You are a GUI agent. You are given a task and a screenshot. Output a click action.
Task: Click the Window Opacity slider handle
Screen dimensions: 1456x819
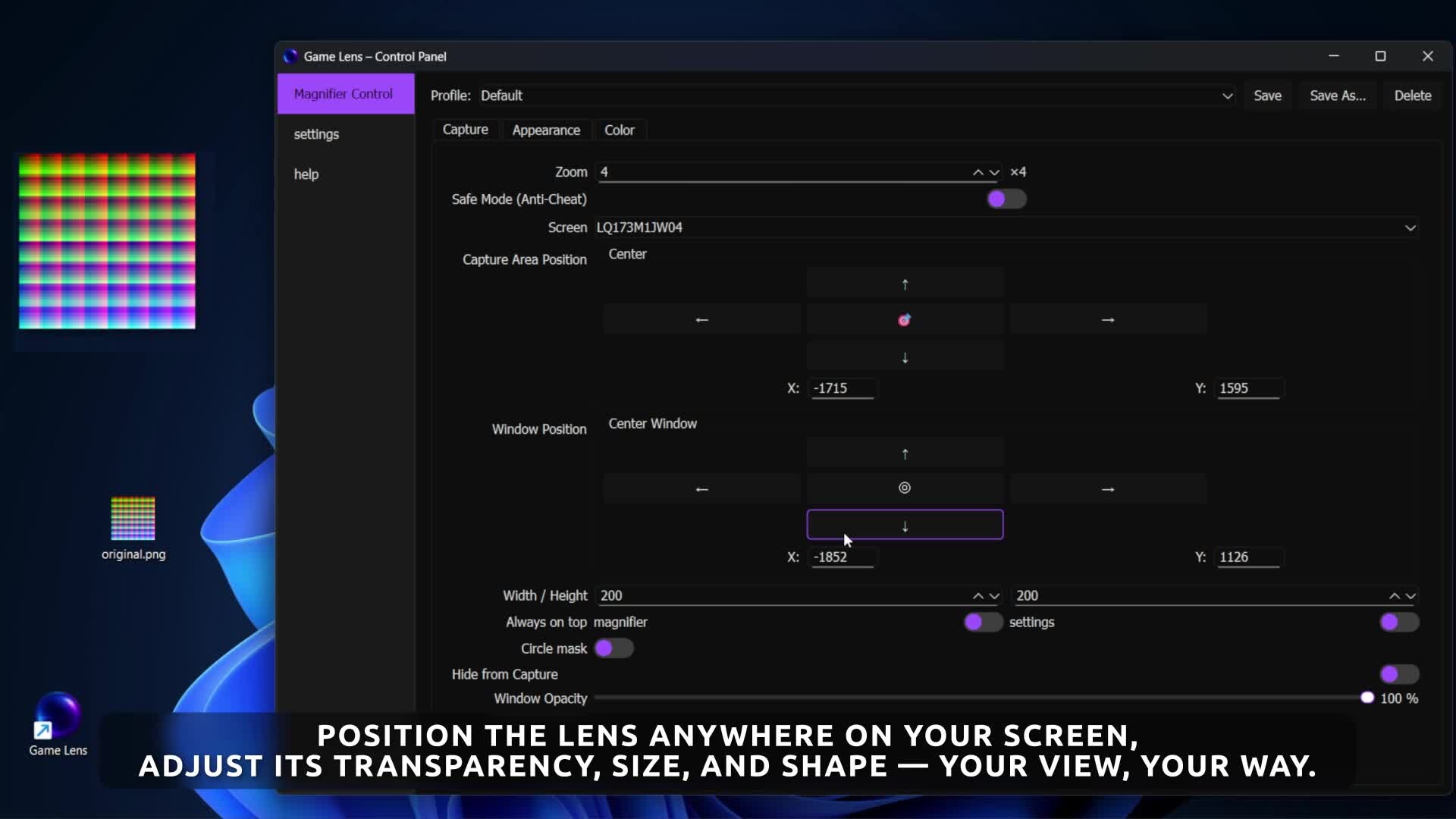pos(1367,698)
